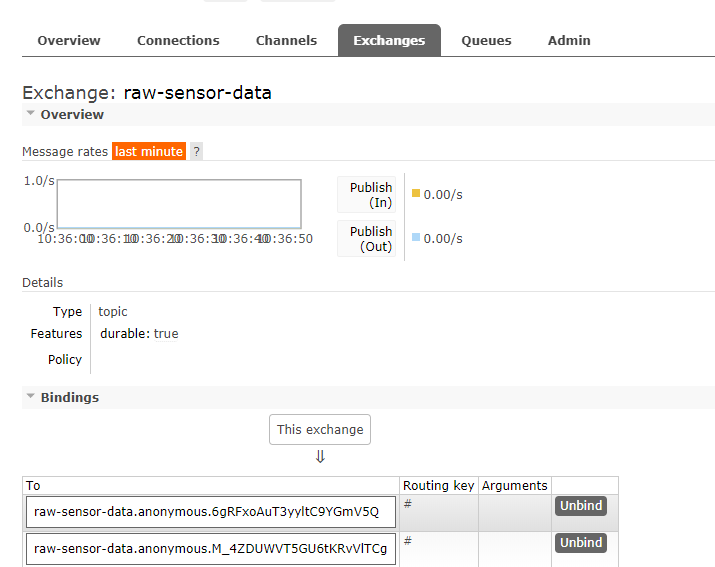Image resolution: width=715 pixels, height=567 pixels.
Task: Click the 'Arguments' column header
Action: point(514,486)
